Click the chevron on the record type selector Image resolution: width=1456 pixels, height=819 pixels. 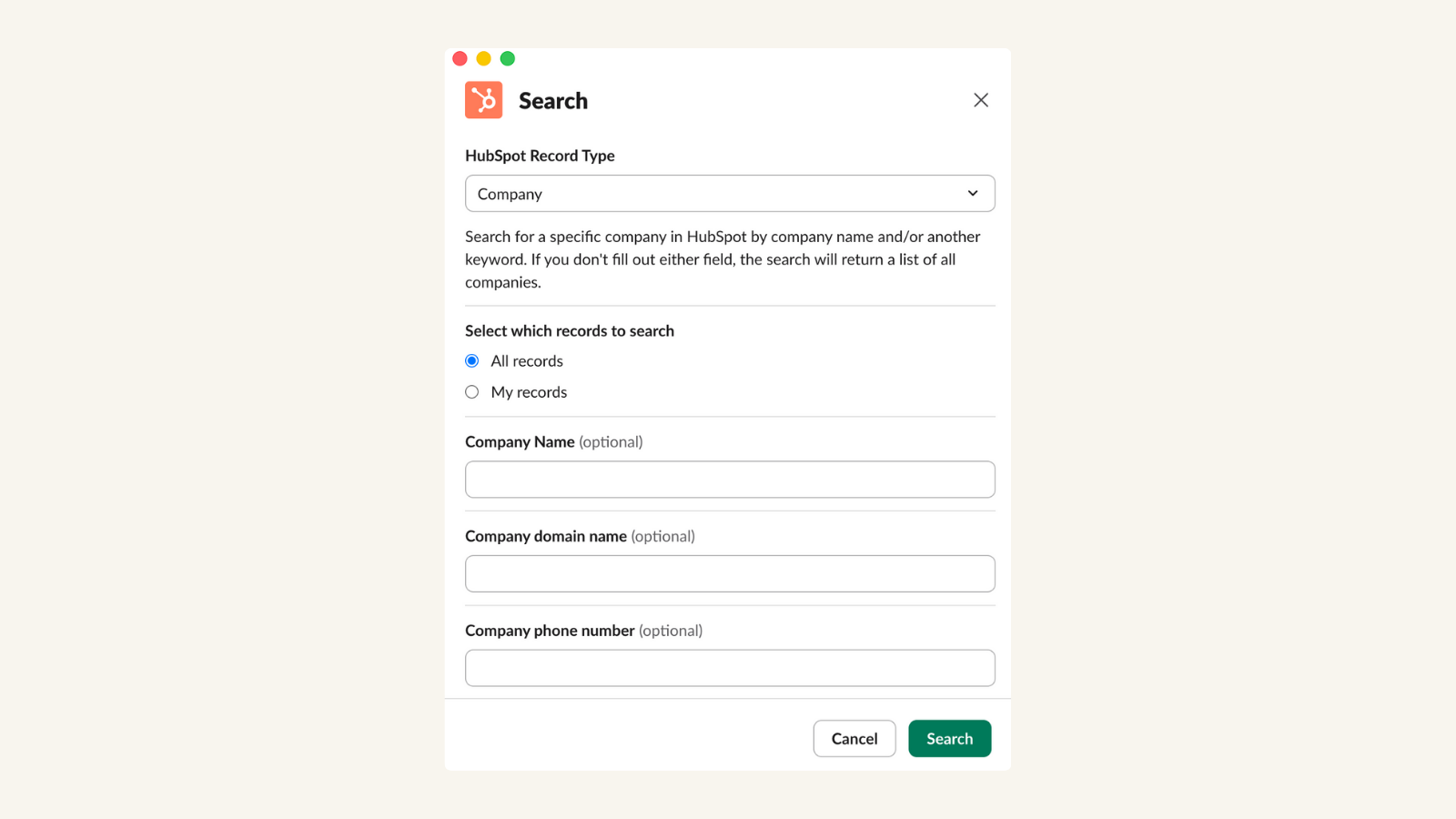971,193
